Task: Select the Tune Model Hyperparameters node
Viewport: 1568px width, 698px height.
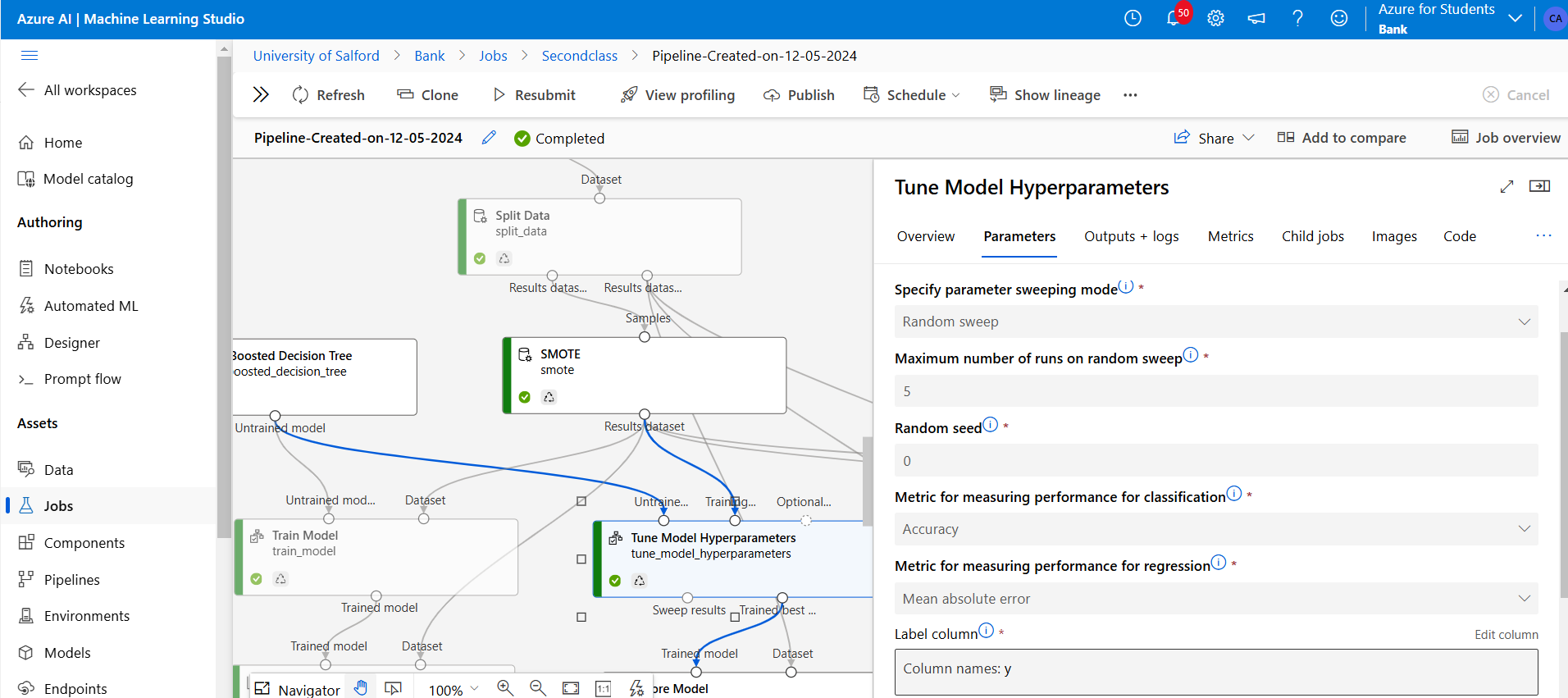Action: [x=733, y=559]
